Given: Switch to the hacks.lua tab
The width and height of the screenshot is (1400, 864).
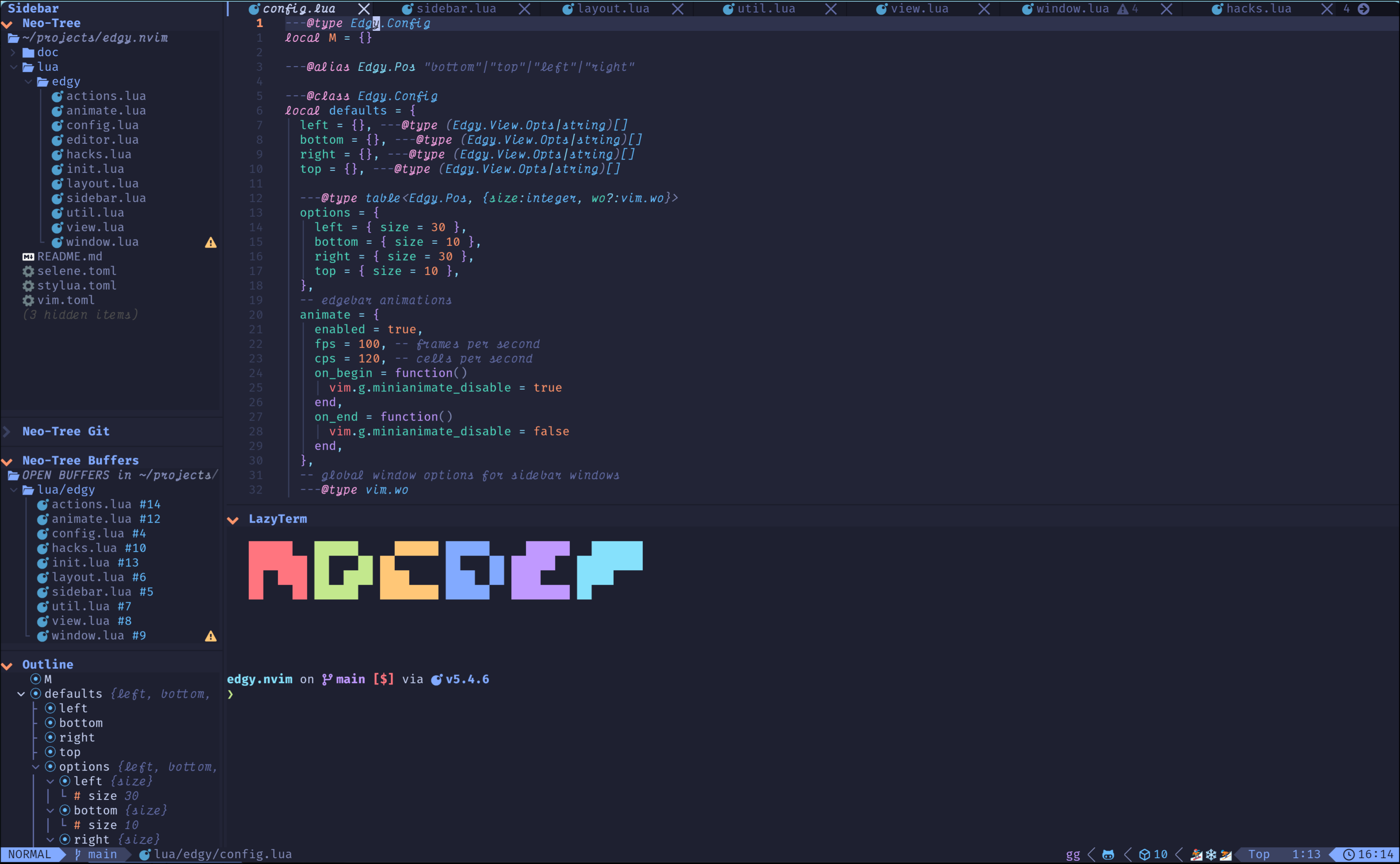Looking at the screenshot, I should [1258, 9].
